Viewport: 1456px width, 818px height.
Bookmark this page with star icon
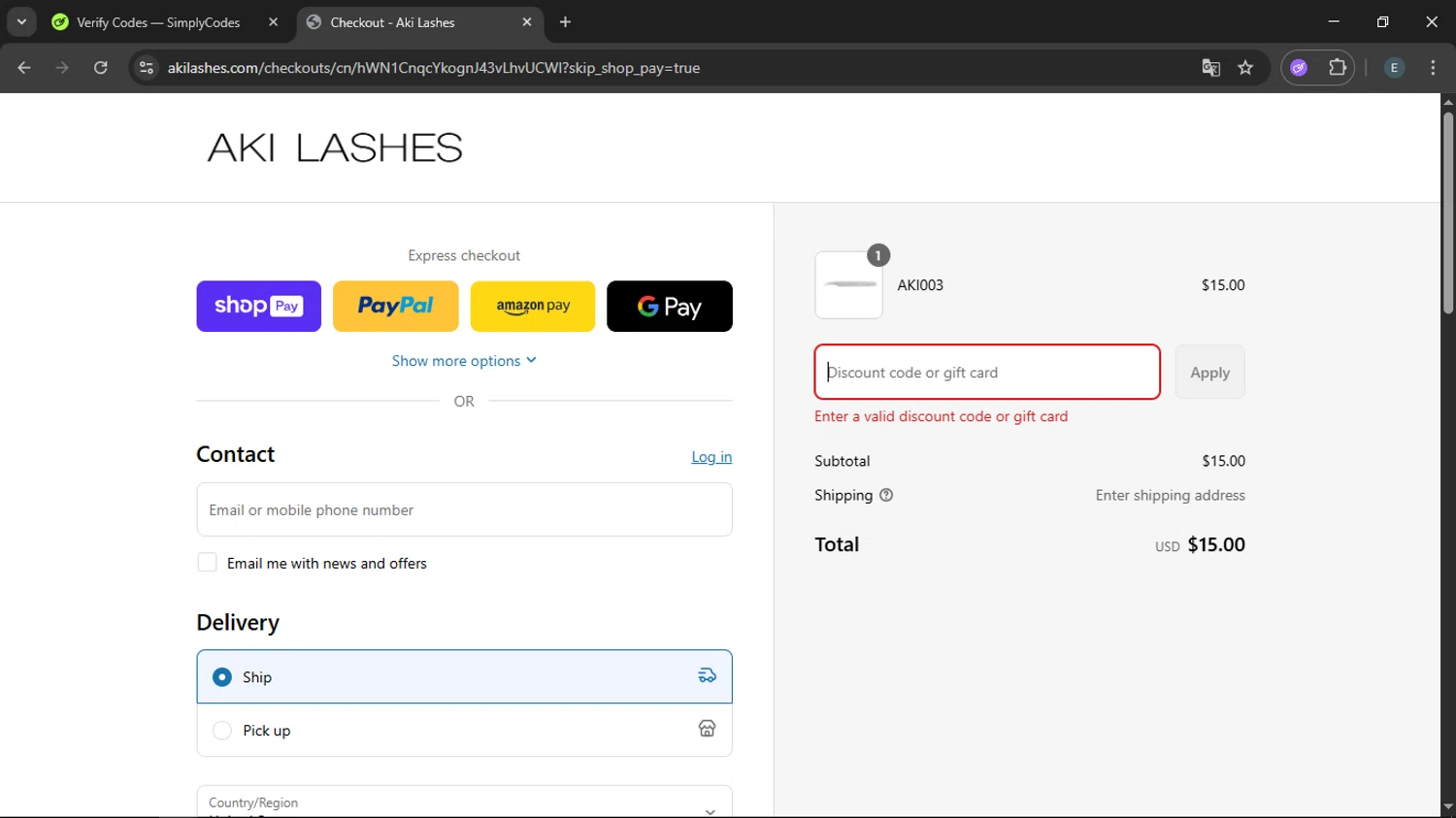point(1245,68)
